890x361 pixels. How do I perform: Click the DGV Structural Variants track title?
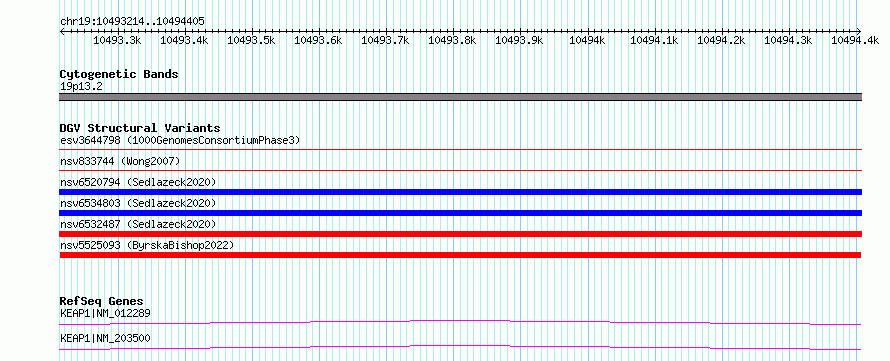[140, 128]
